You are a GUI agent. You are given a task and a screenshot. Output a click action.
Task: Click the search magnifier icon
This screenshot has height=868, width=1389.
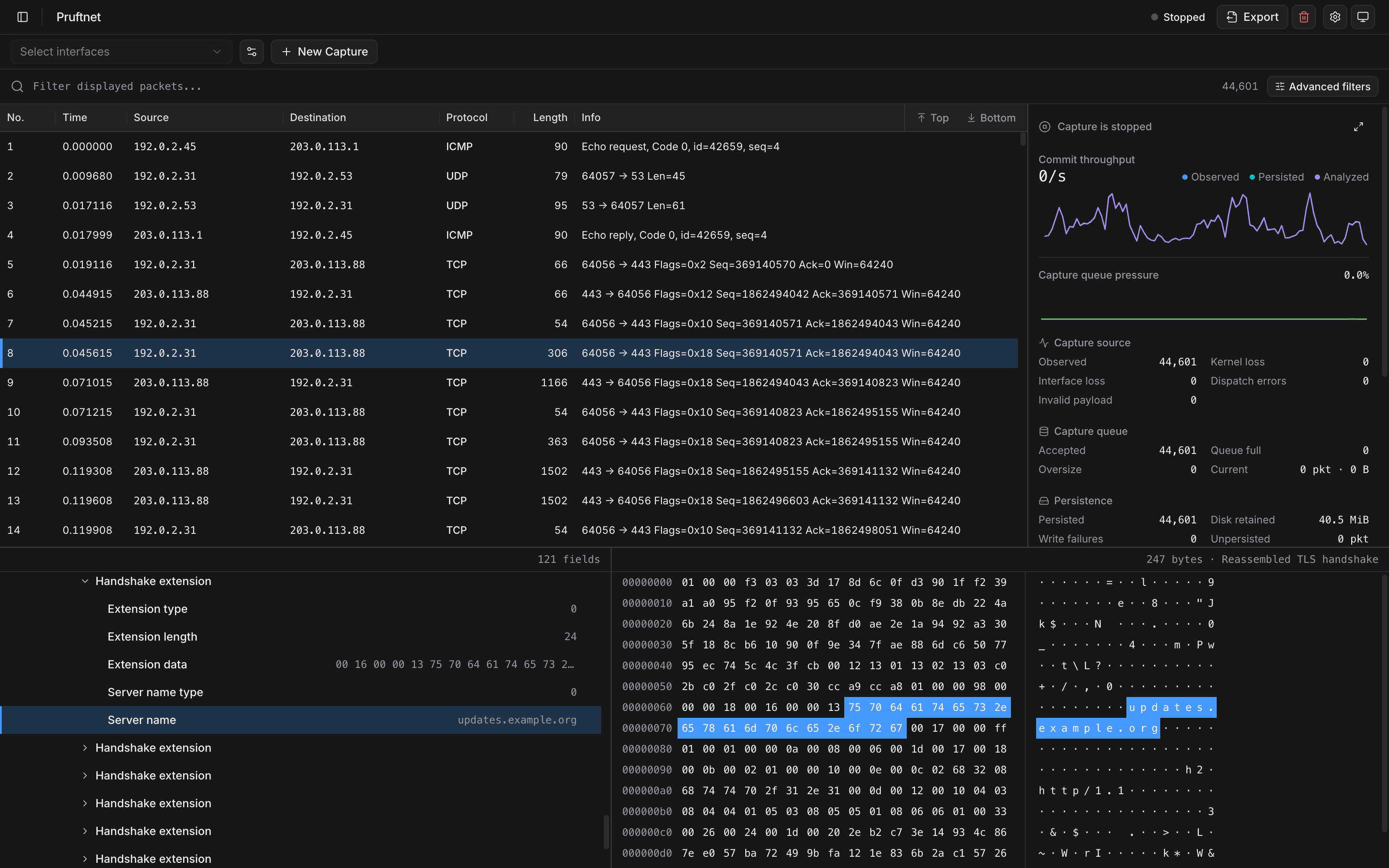[x=17, y=86]
